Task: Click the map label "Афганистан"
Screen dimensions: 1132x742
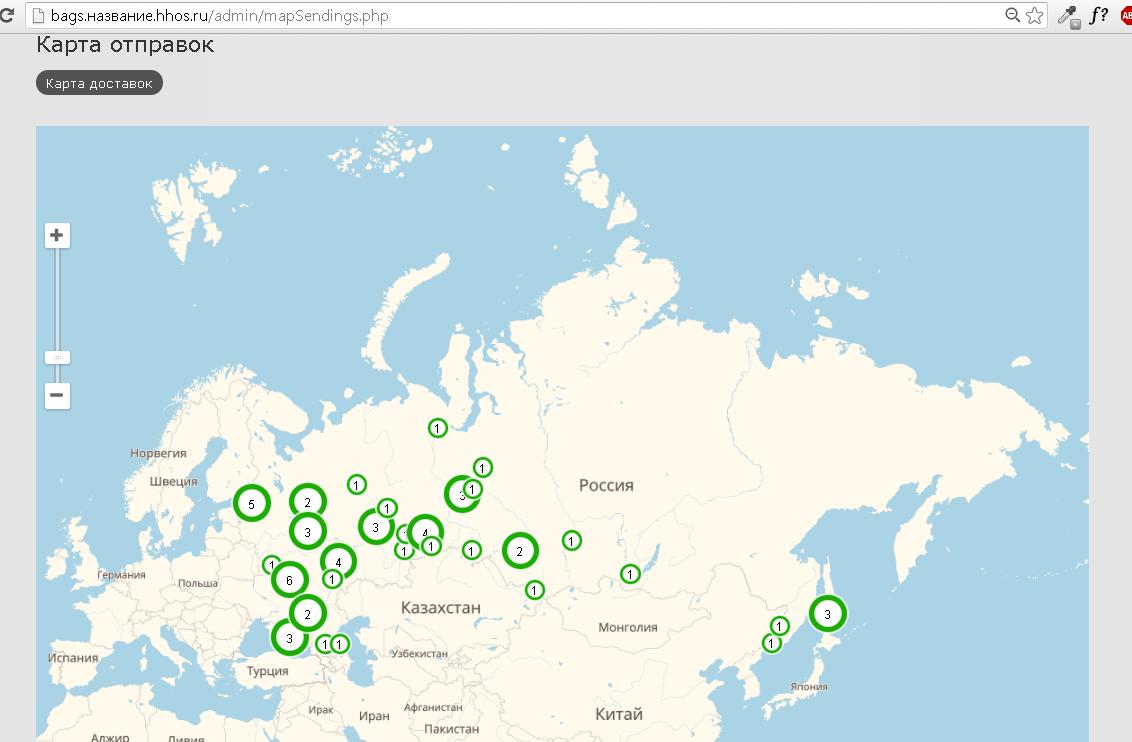Action: click(x=433, y=707)
